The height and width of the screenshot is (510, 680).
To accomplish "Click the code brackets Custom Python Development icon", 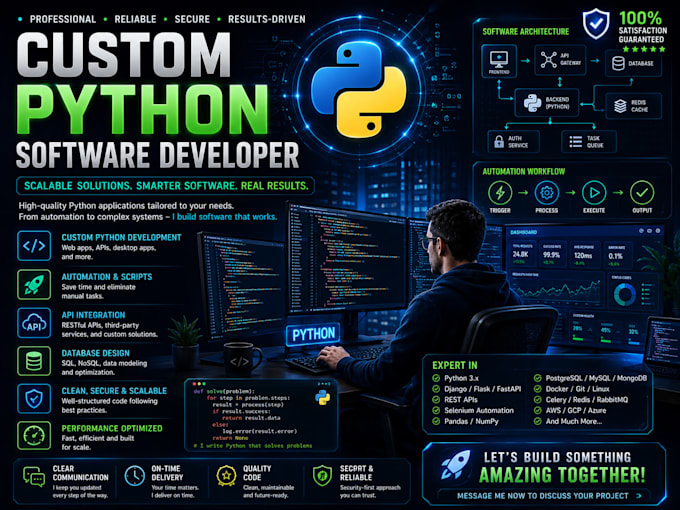I will coord(34,246).
